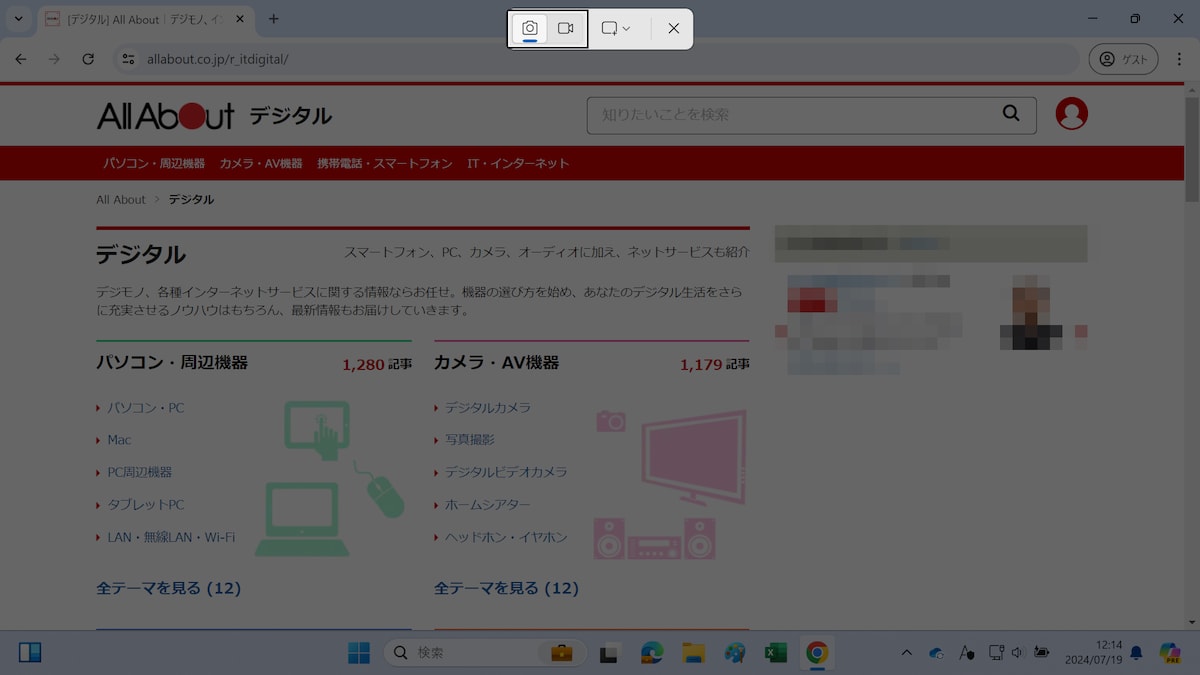Click 全テーマを見る (12) under パソコン・周辺機器
This screenshot has height=675, width=1200.
click(x=168, y=588)
